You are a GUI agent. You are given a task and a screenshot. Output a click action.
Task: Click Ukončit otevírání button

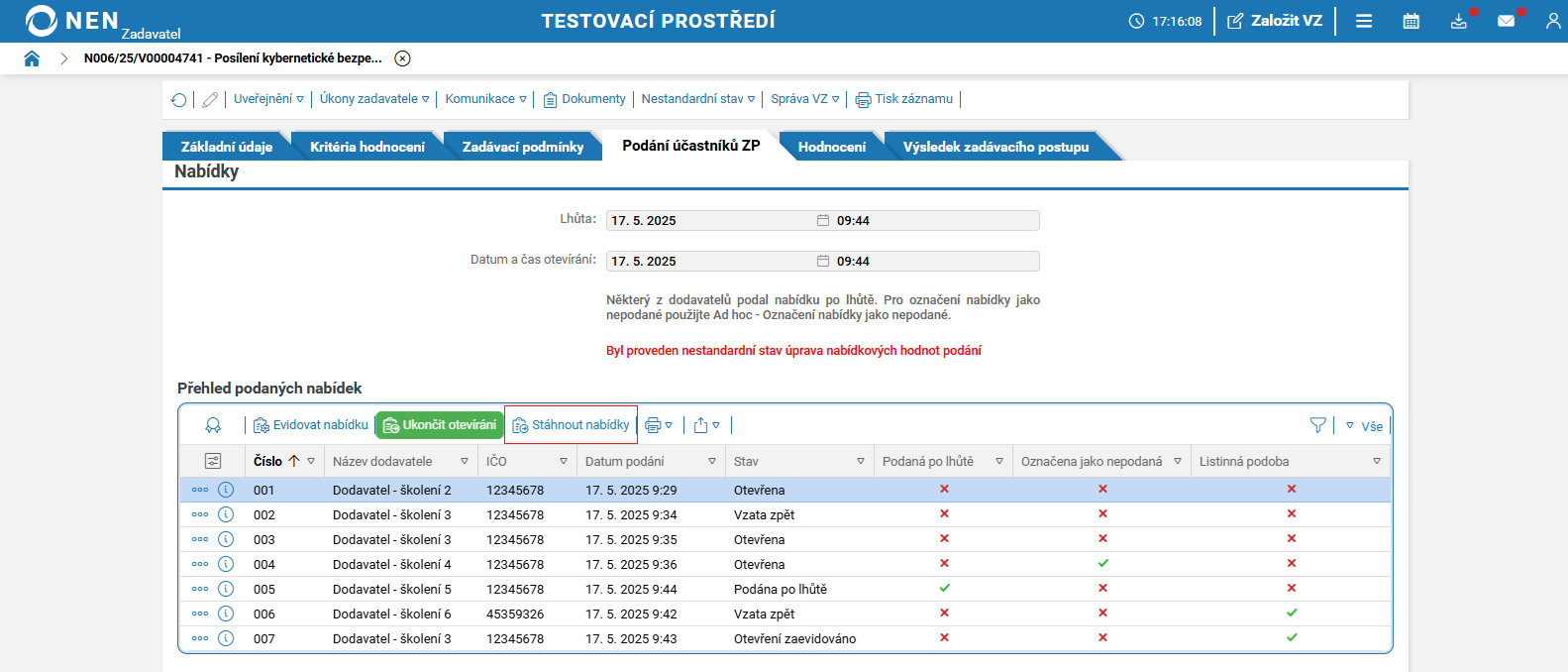[x=440, y=425]
